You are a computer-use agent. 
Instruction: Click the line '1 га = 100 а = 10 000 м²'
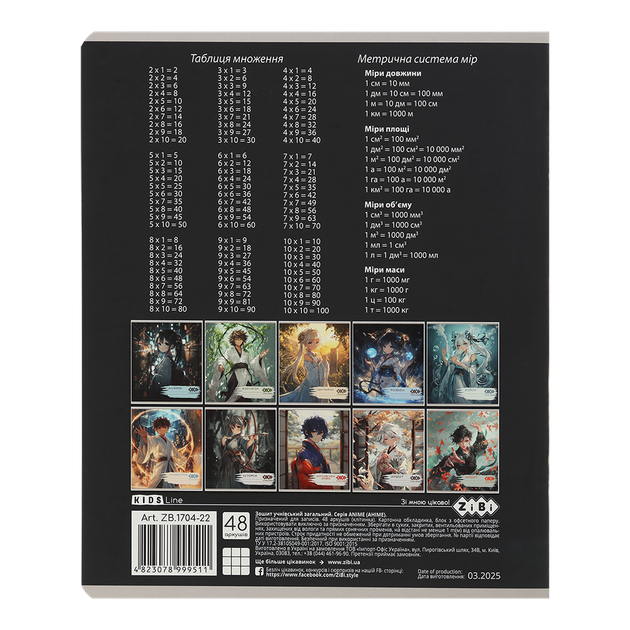coord(405,179)
